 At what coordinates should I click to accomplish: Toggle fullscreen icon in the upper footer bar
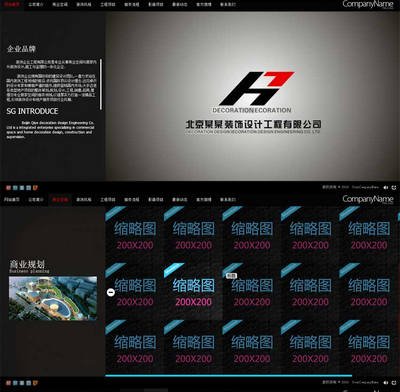point(394,188)
